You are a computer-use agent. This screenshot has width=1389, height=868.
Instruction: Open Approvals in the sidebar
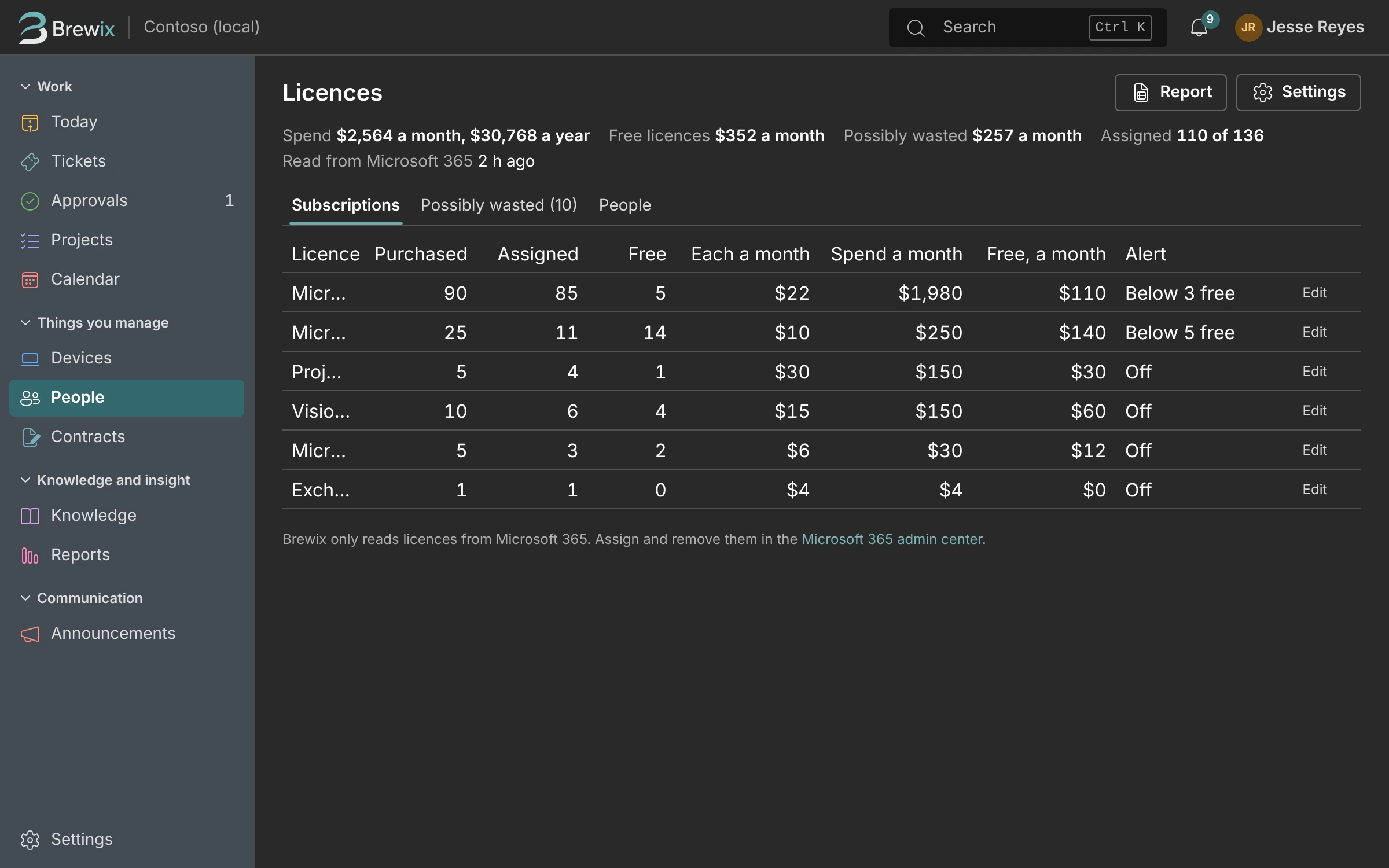coord(127,201)
